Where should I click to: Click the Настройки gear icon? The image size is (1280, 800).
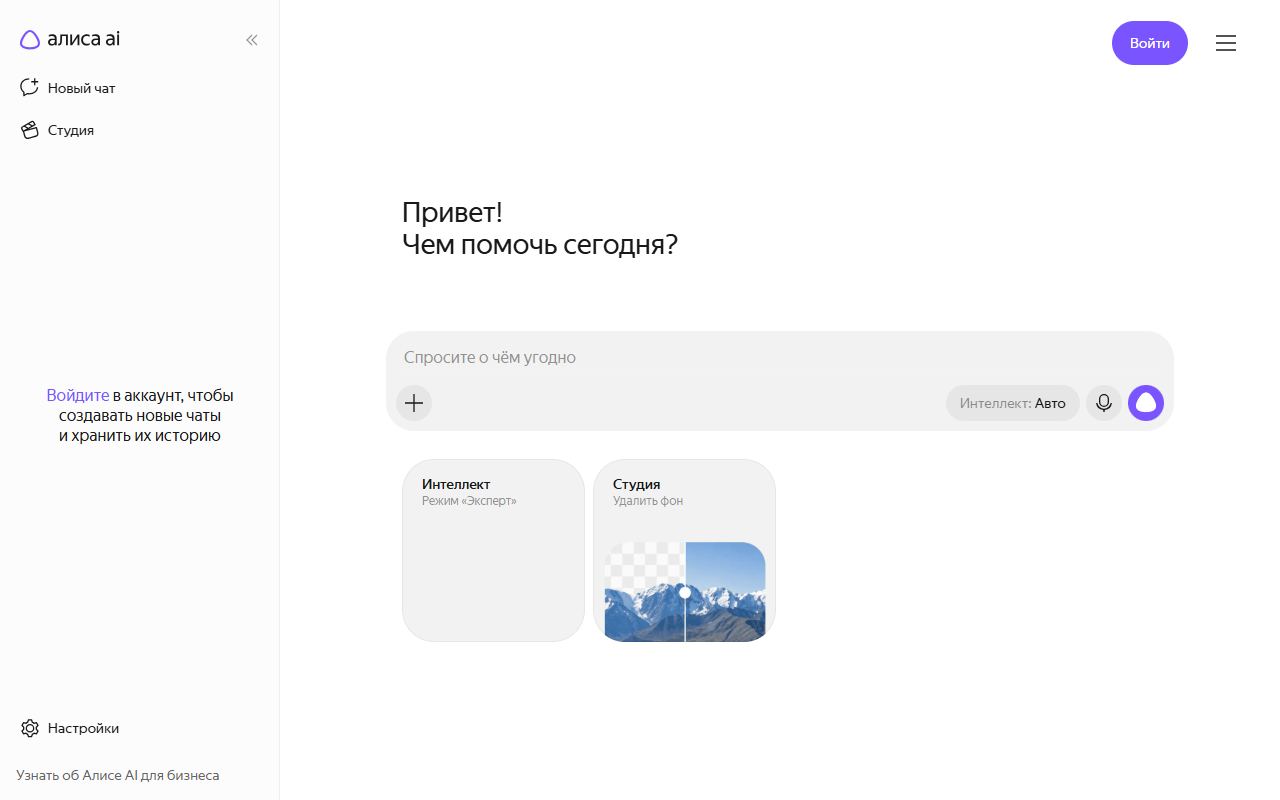pyautogui.click(x=29, y=728)
